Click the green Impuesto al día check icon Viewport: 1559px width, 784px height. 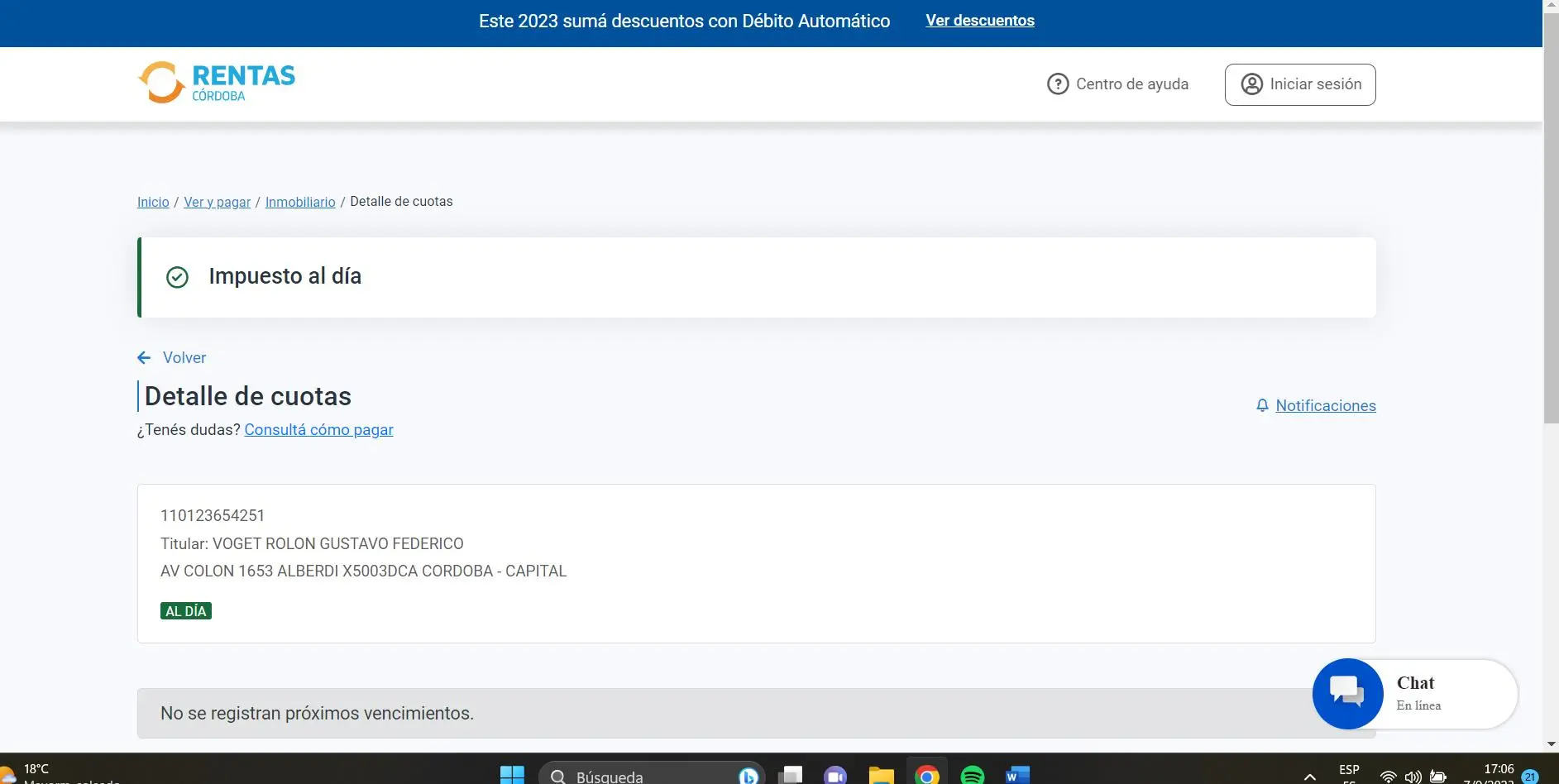[177, 277]
